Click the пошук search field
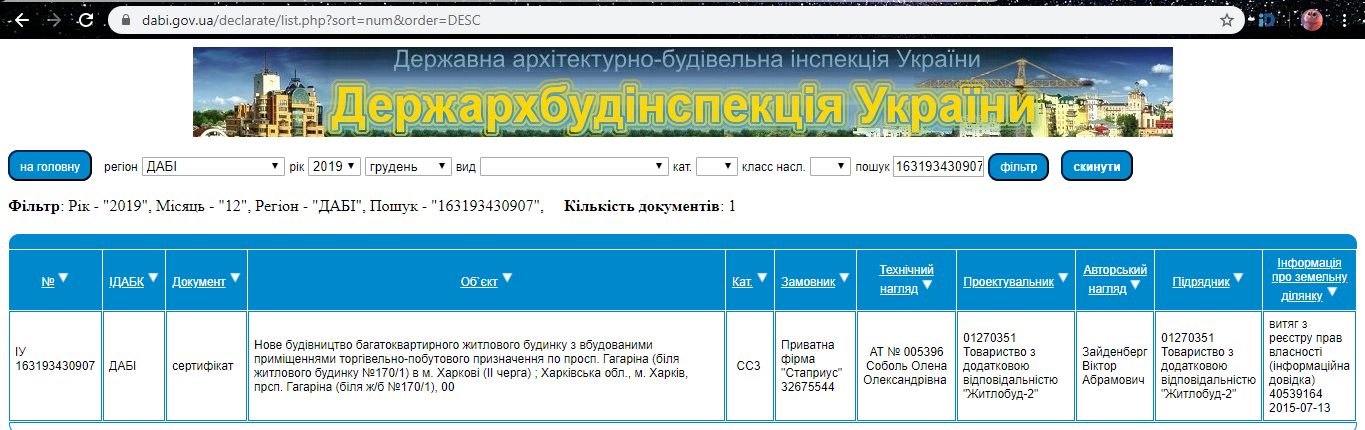The width and height of the screenshot is (1365, 430). [937, 166]
